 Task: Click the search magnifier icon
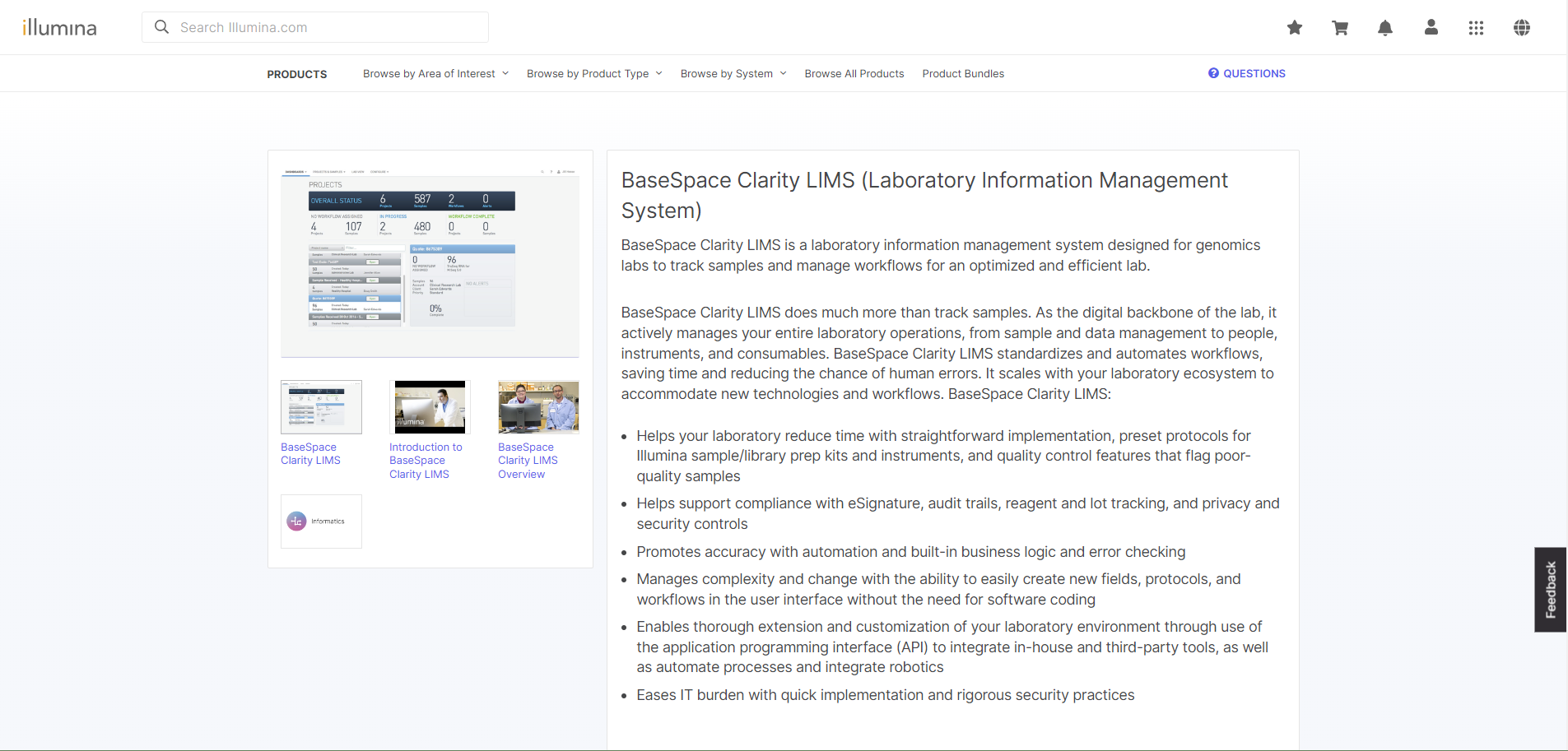coord(161,26)
